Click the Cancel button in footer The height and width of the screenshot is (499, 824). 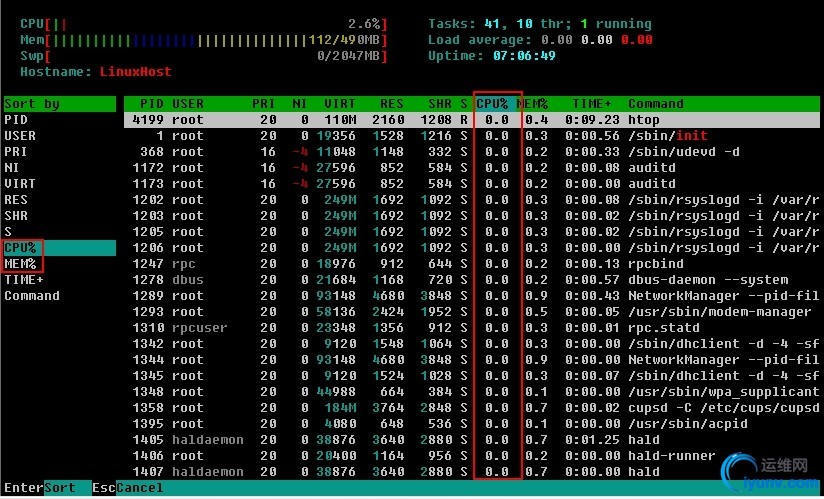pyautogui.click(x=139, y=488)
